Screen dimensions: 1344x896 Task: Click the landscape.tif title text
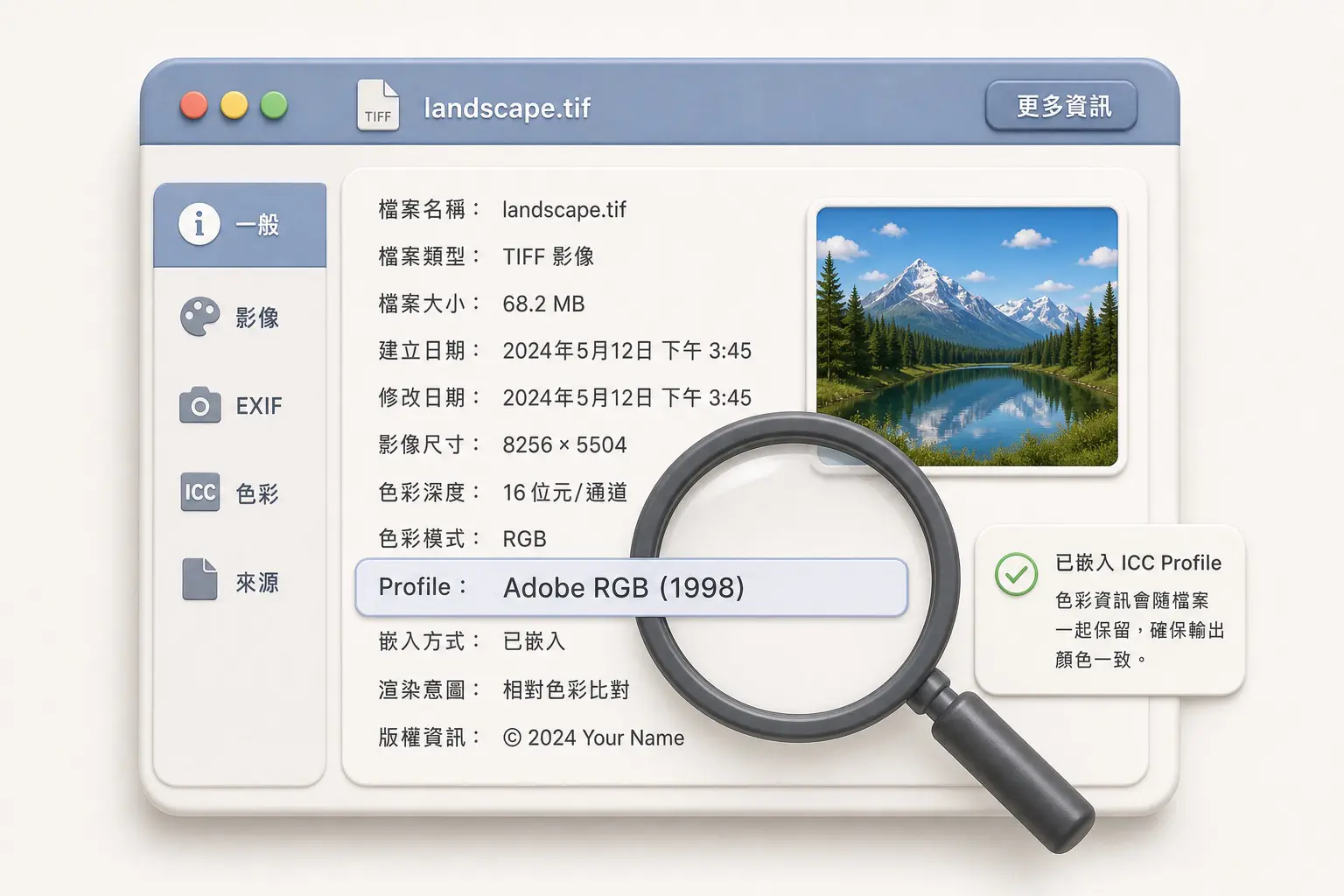click(x=507, y=108)
